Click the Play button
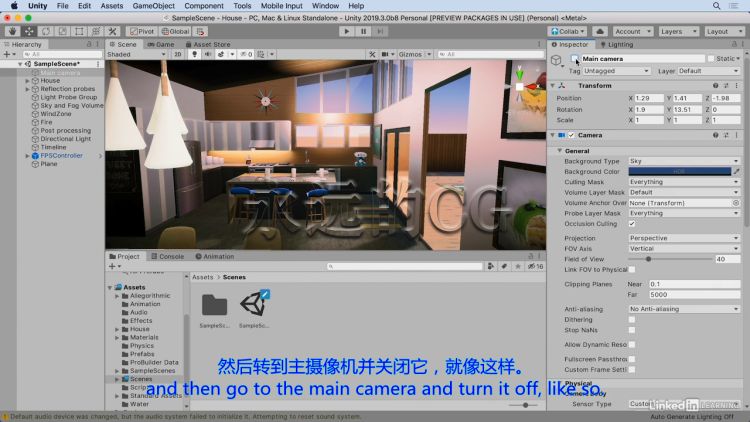The image size is (750, 422). [x=347, y=31]
